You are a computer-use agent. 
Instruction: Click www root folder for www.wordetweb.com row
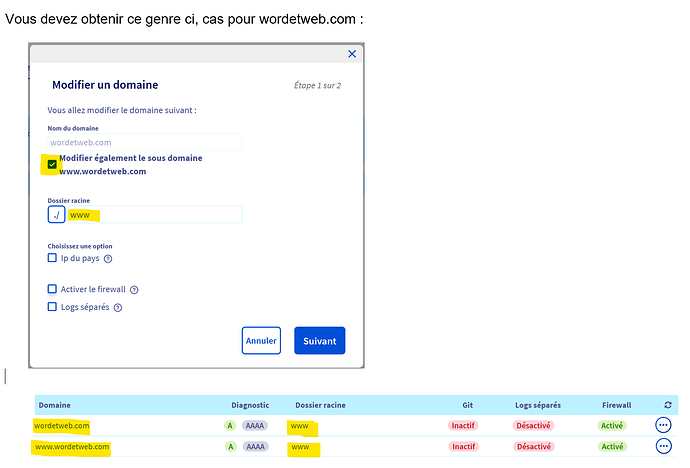[x=300, y=446]
